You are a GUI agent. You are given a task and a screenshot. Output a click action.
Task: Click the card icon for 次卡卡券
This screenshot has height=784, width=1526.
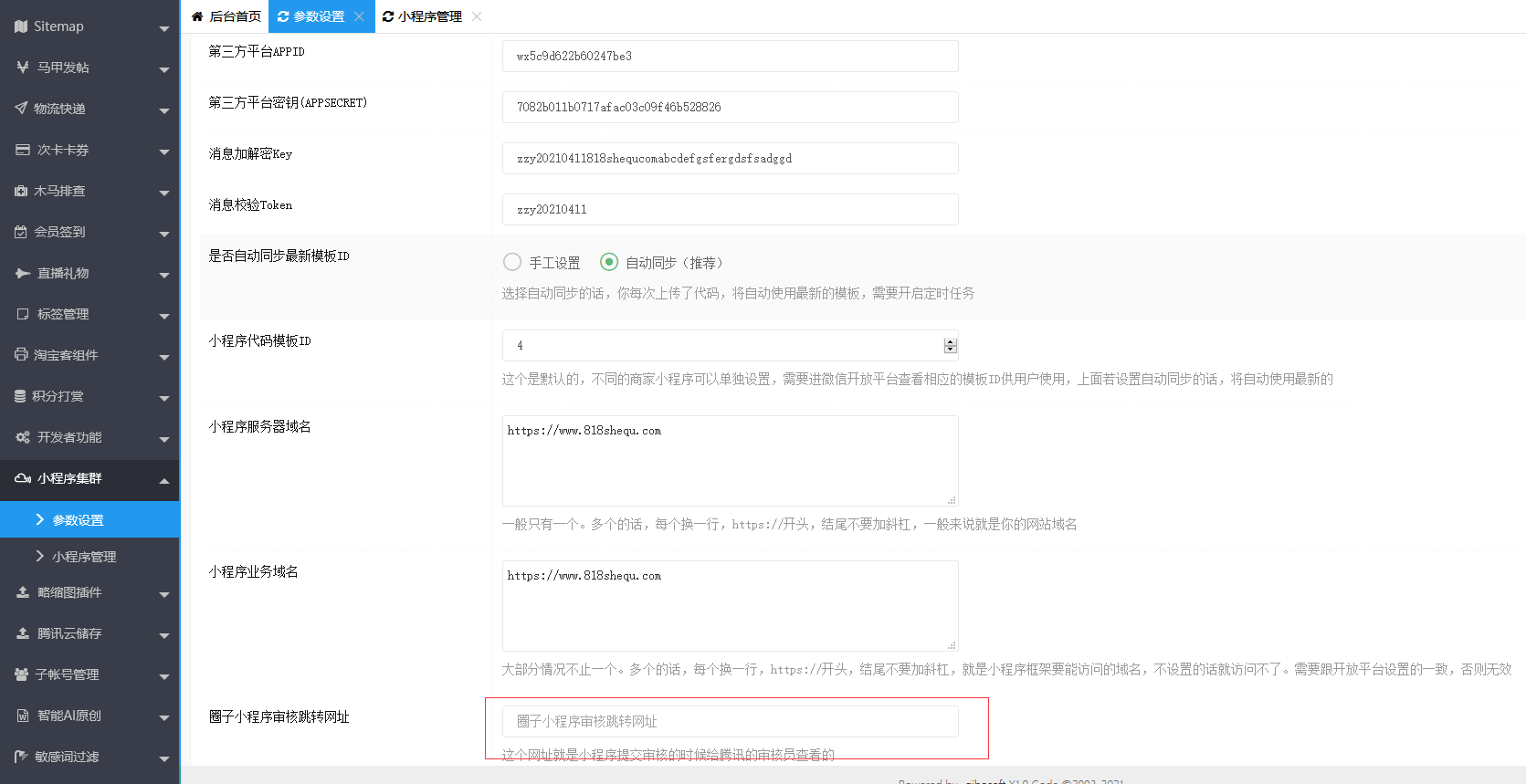pyautogui.click(x=22, y=150)
